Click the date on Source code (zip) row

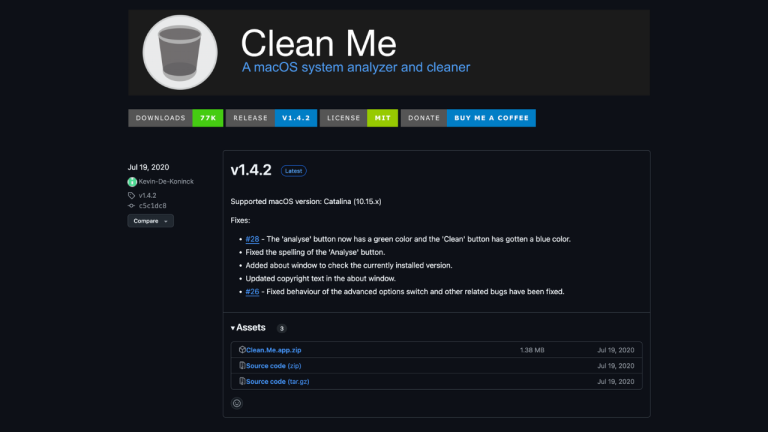coord(616,366)
